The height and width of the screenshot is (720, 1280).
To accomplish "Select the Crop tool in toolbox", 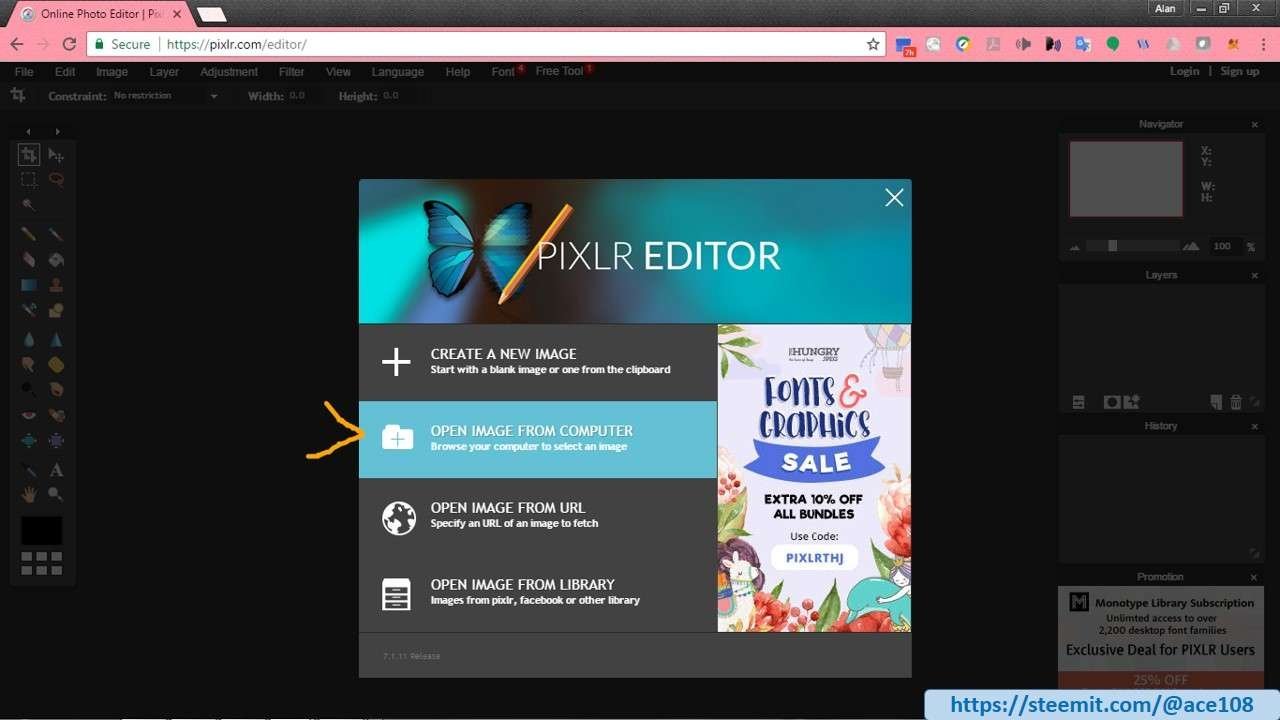I will point(29,154).
